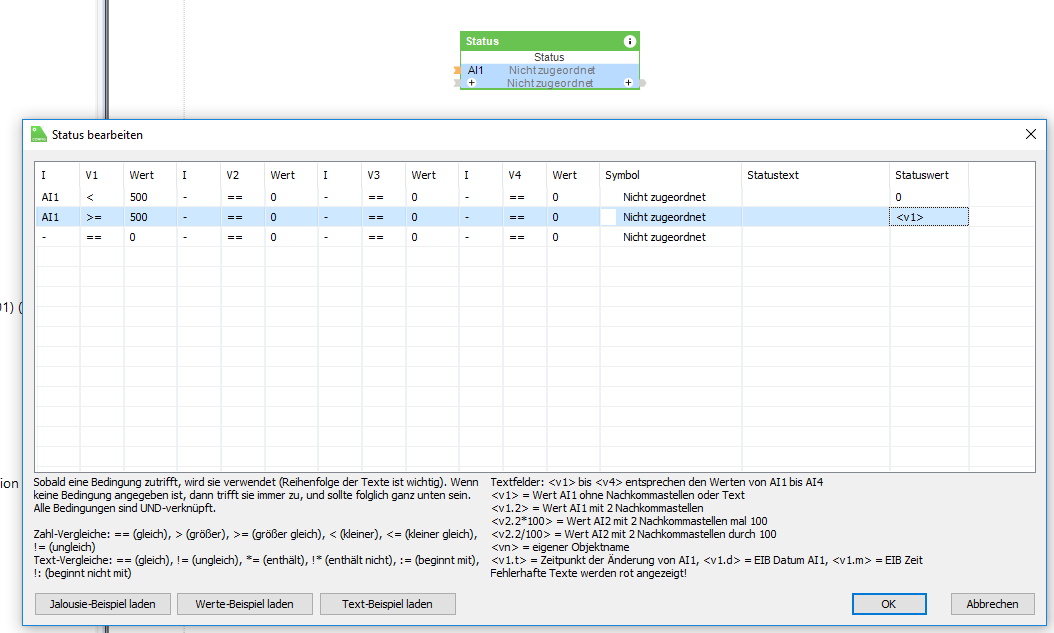Click empty Statustext cell in highlighted row
The width and height of the screenshot is (1054, 633).
pyautogui.click(x=816, y=217)
